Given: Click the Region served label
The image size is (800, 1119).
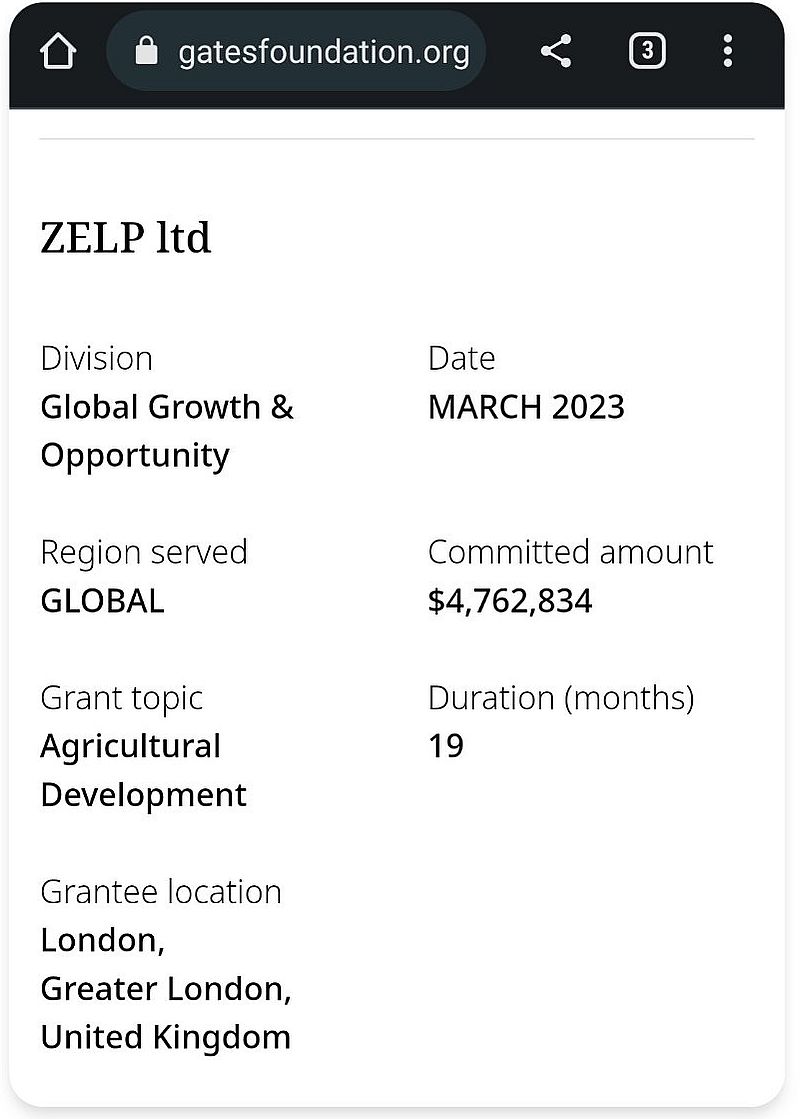Looking at the screenshot, I should coord(143,552).
